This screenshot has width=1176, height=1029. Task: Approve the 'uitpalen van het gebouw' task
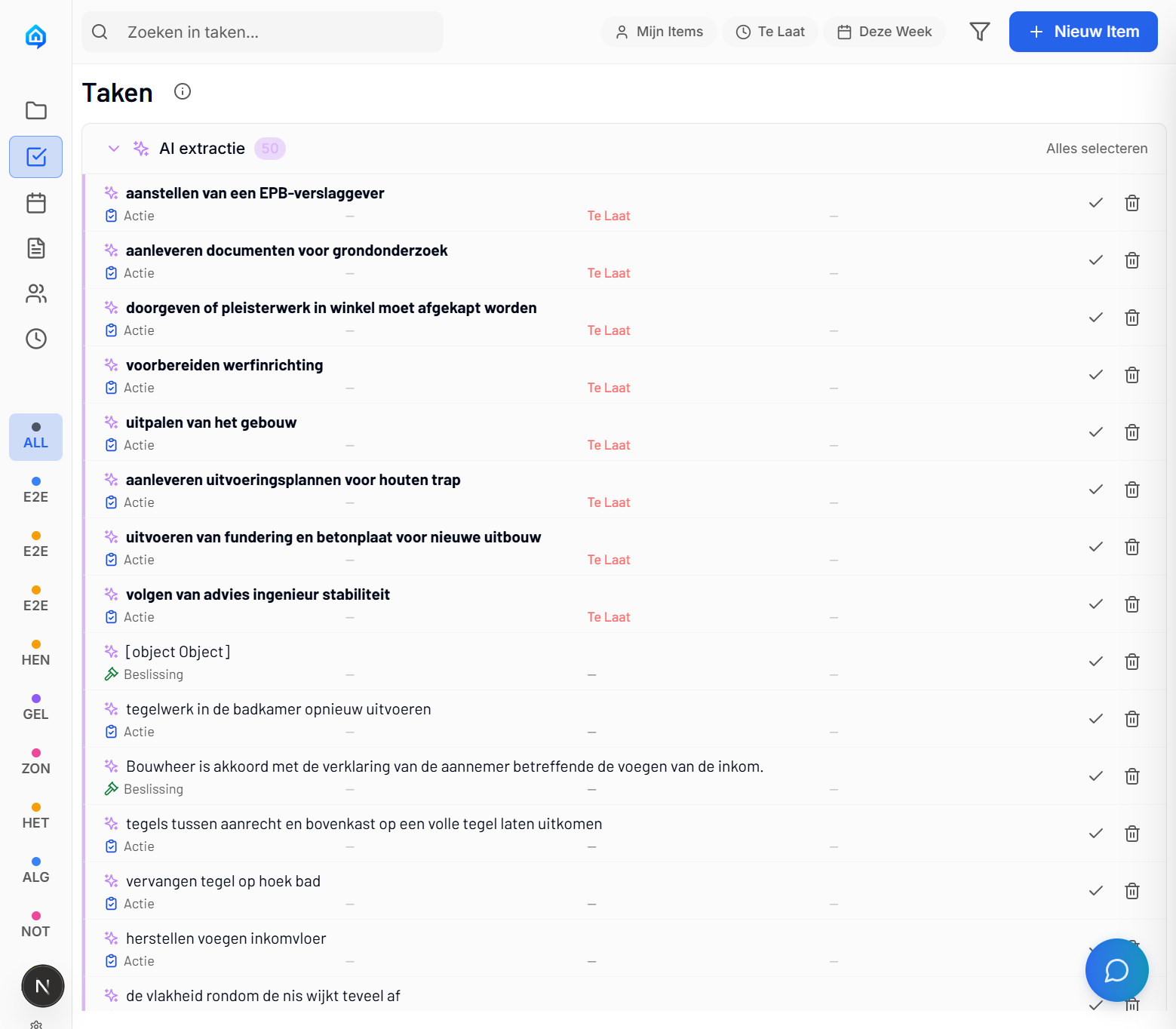coord(1095,432)
